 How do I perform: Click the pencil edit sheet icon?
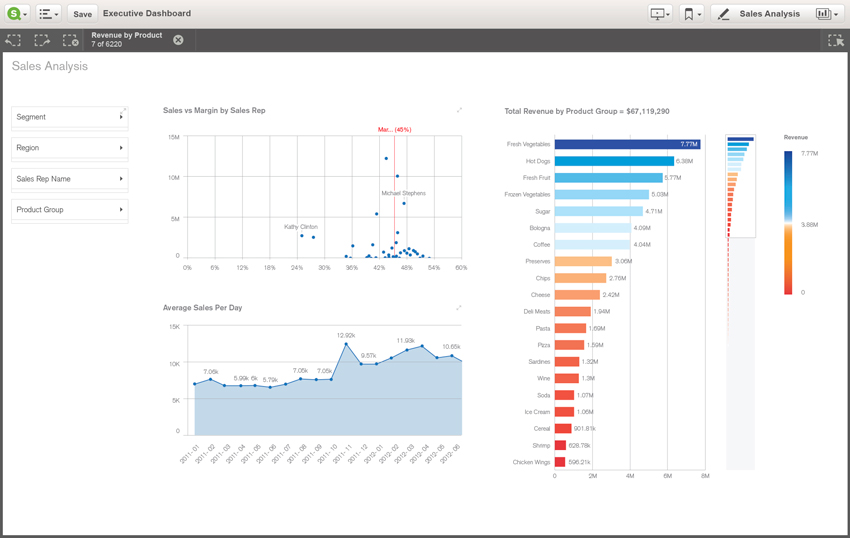tap(723, 14)
